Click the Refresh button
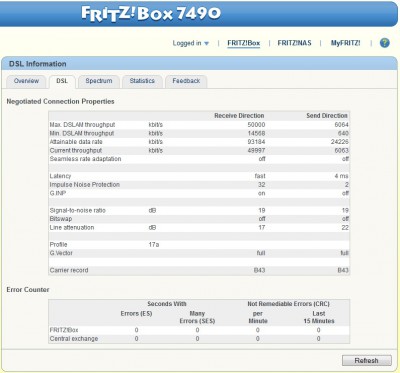The width and height of the screenshot is (400, 373). pos(367,360)
